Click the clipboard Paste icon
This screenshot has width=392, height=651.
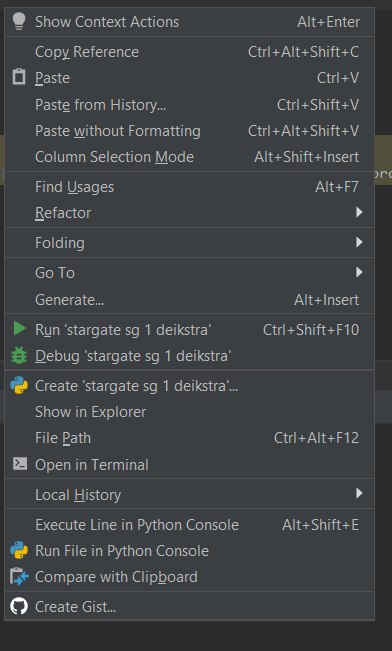[19, 78]
